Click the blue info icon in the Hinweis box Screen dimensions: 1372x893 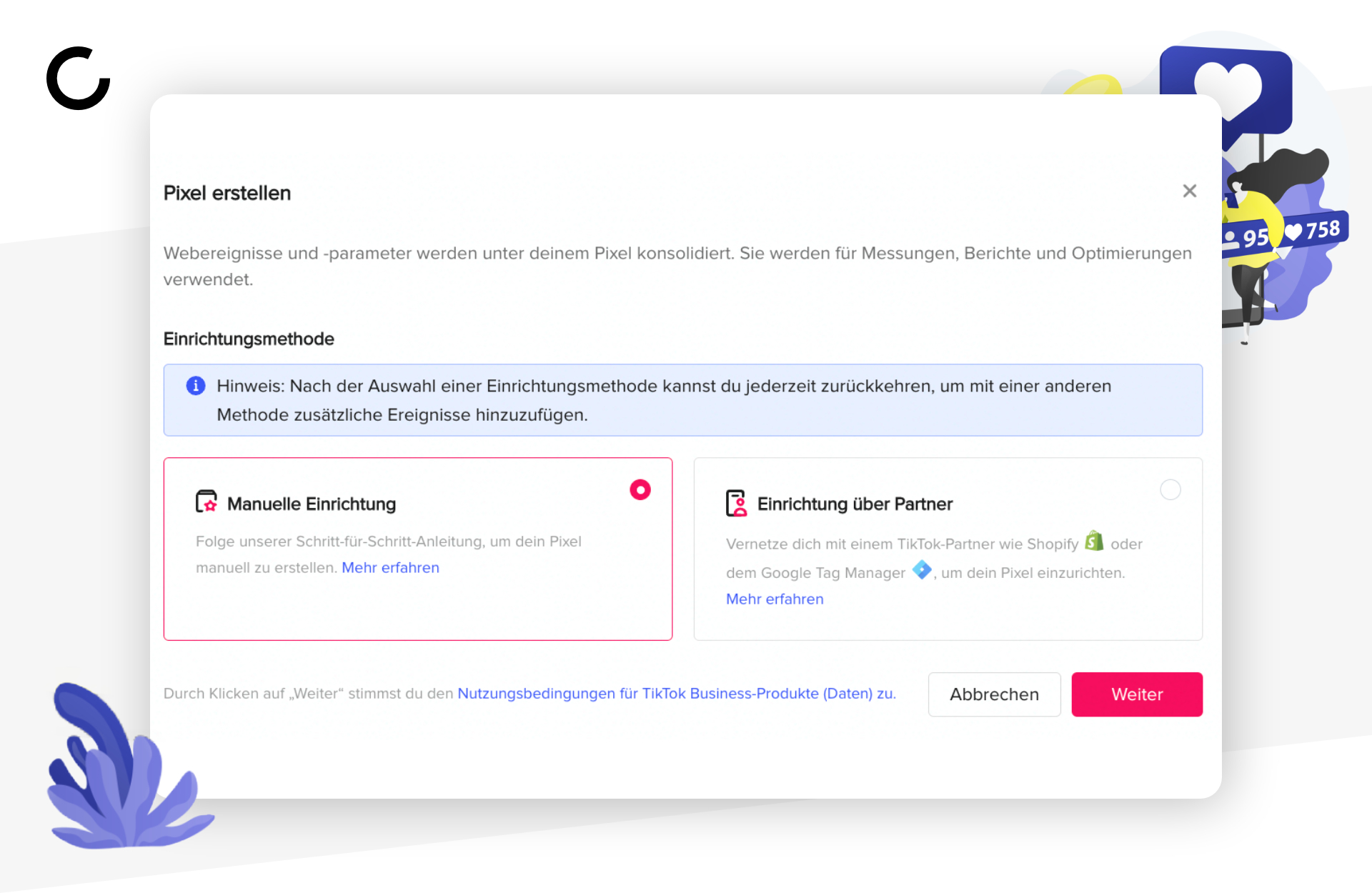196,386
